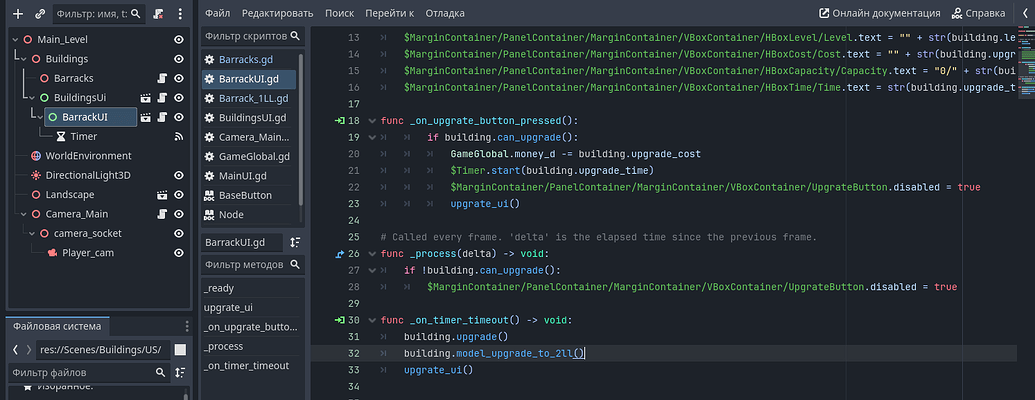
Task: Open the Поиск menu
Action: point(339,13)
